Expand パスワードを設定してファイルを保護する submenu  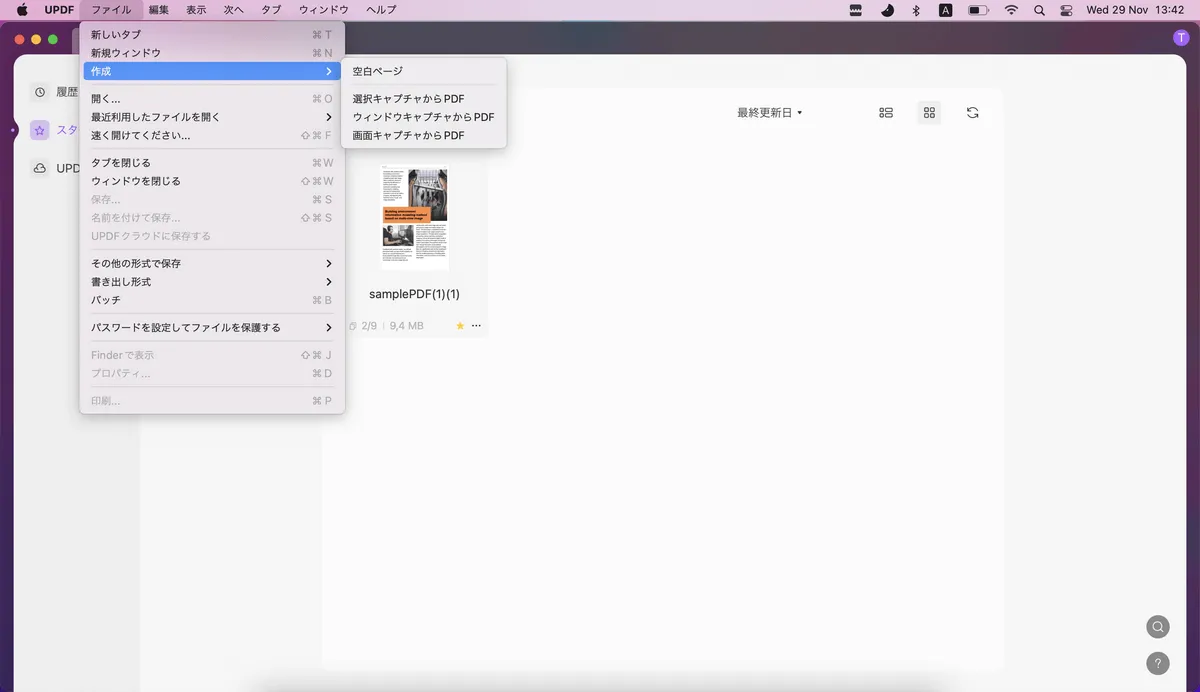(212, 327)
